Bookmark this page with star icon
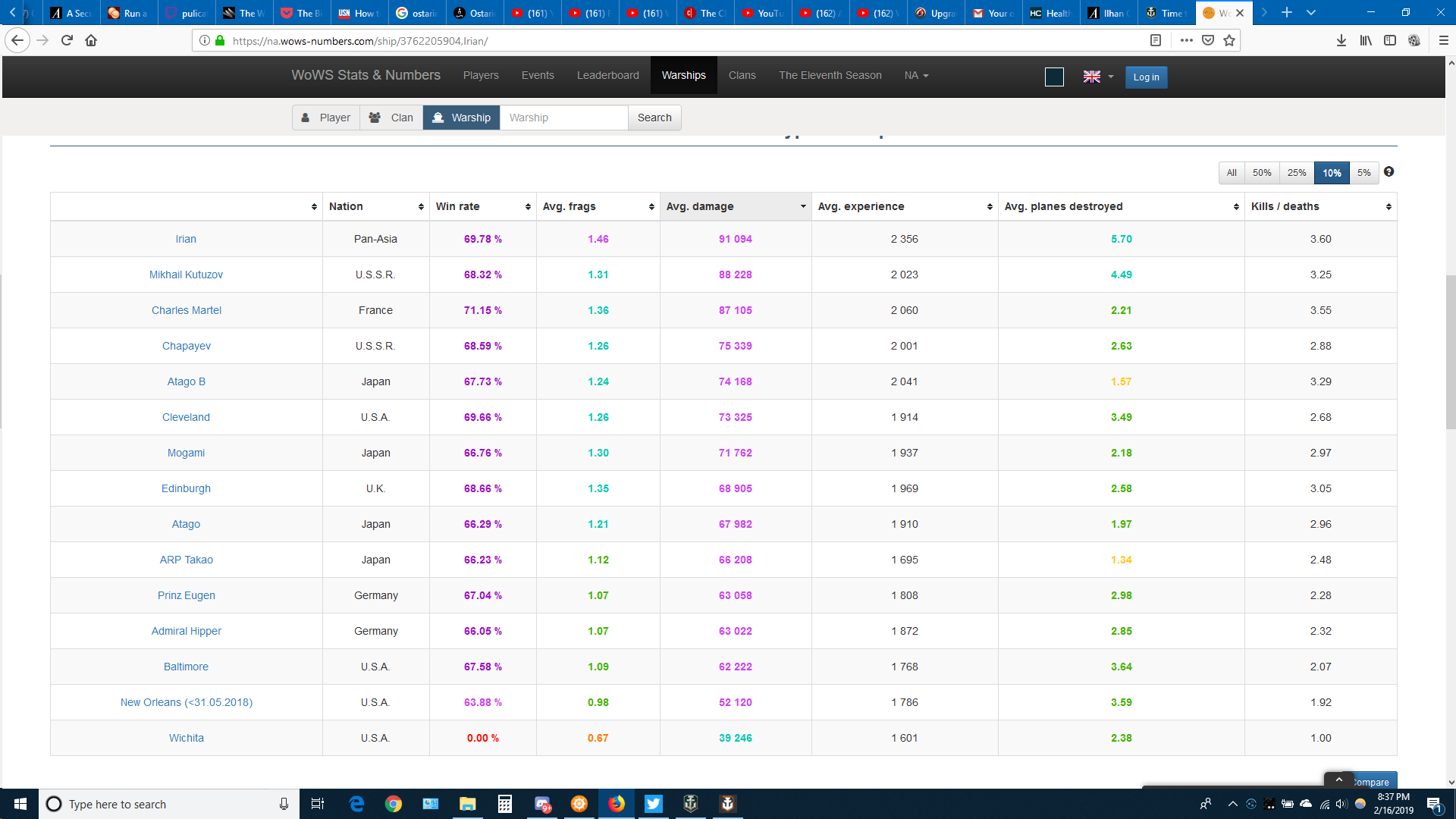 (1229, 40)
